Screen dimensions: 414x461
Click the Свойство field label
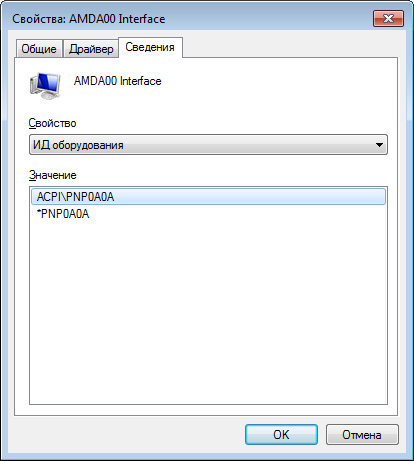[x=52, y=123]
